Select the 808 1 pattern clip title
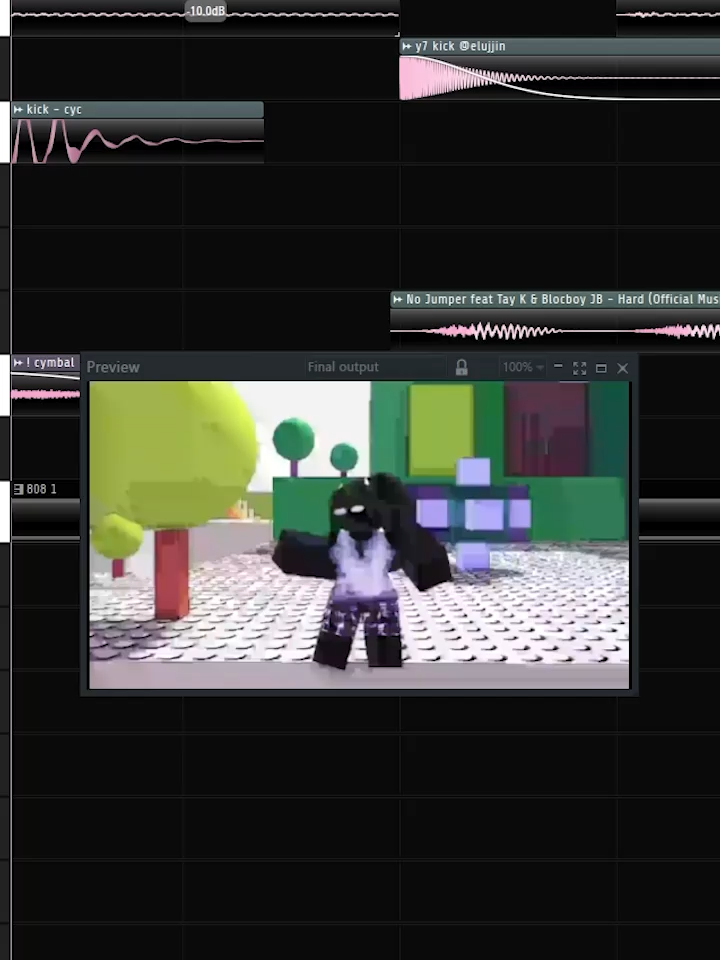 coord(42,489)
